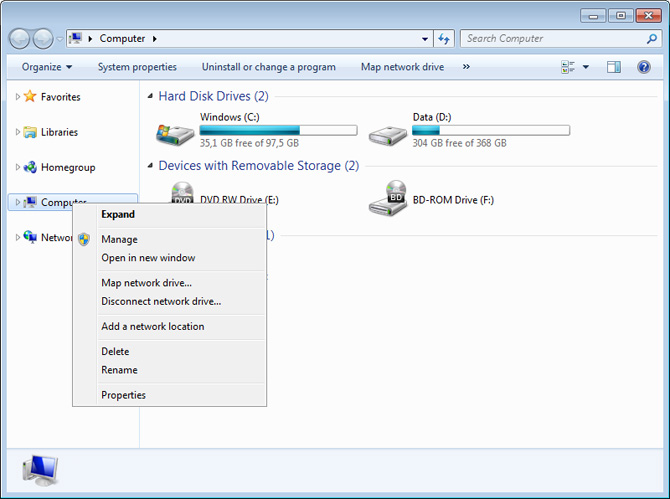
Task: Select the Windows (C:) drive icon
Action: click(175, 134)
